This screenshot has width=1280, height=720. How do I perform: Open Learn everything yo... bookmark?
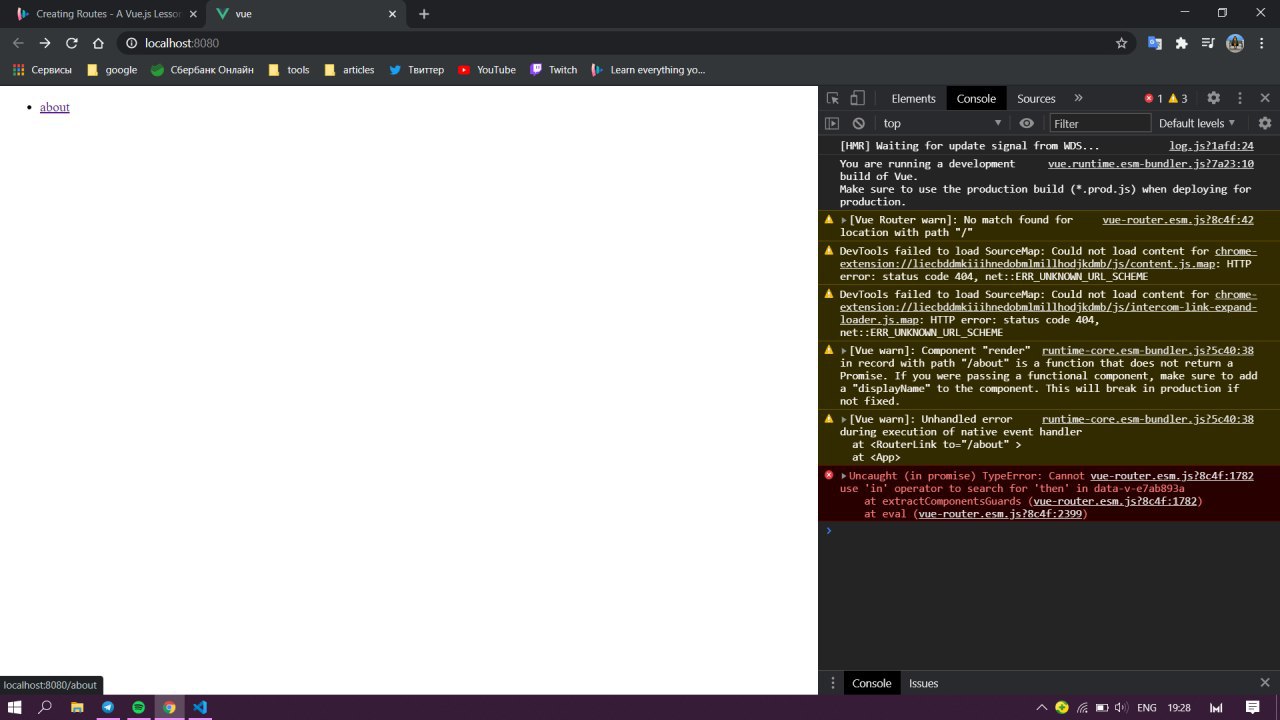648,70
